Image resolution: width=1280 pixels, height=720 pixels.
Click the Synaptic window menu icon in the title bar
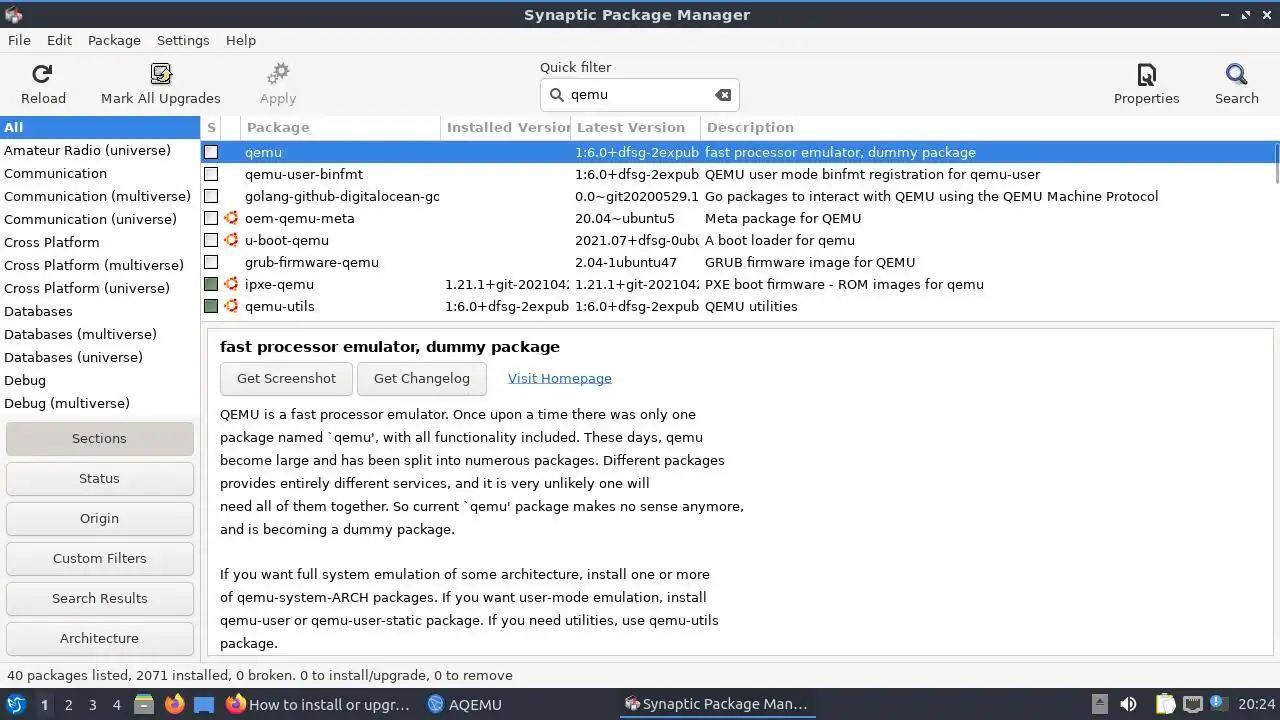[13, 14]
